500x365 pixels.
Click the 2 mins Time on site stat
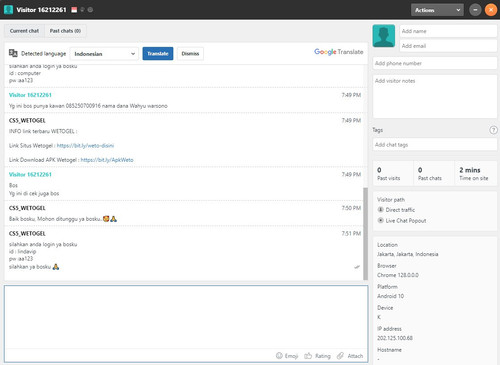(x=476, y=174)
